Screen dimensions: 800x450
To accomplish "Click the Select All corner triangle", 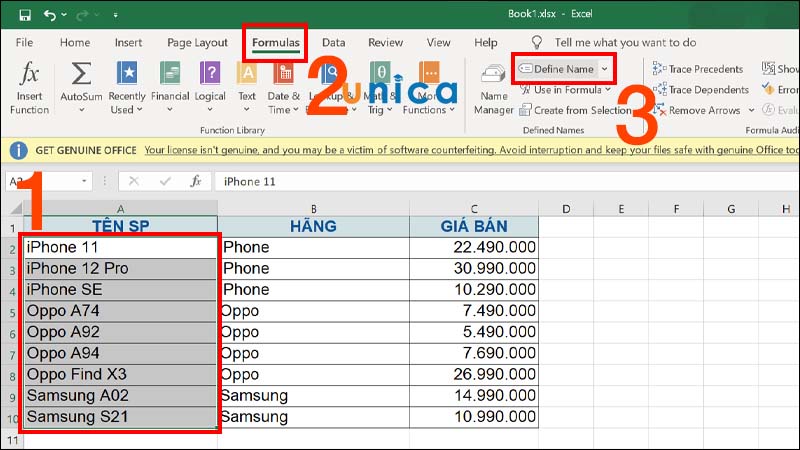I will tap(16, 208).
